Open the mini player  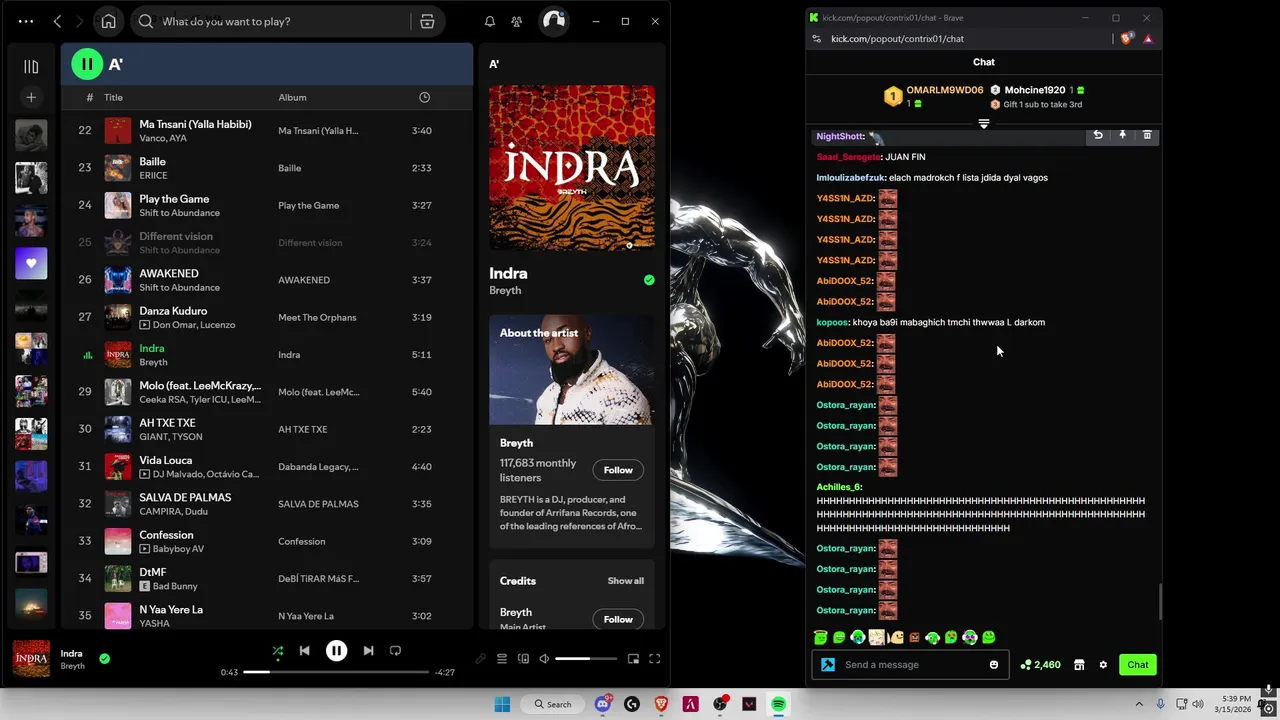point(633,659)
